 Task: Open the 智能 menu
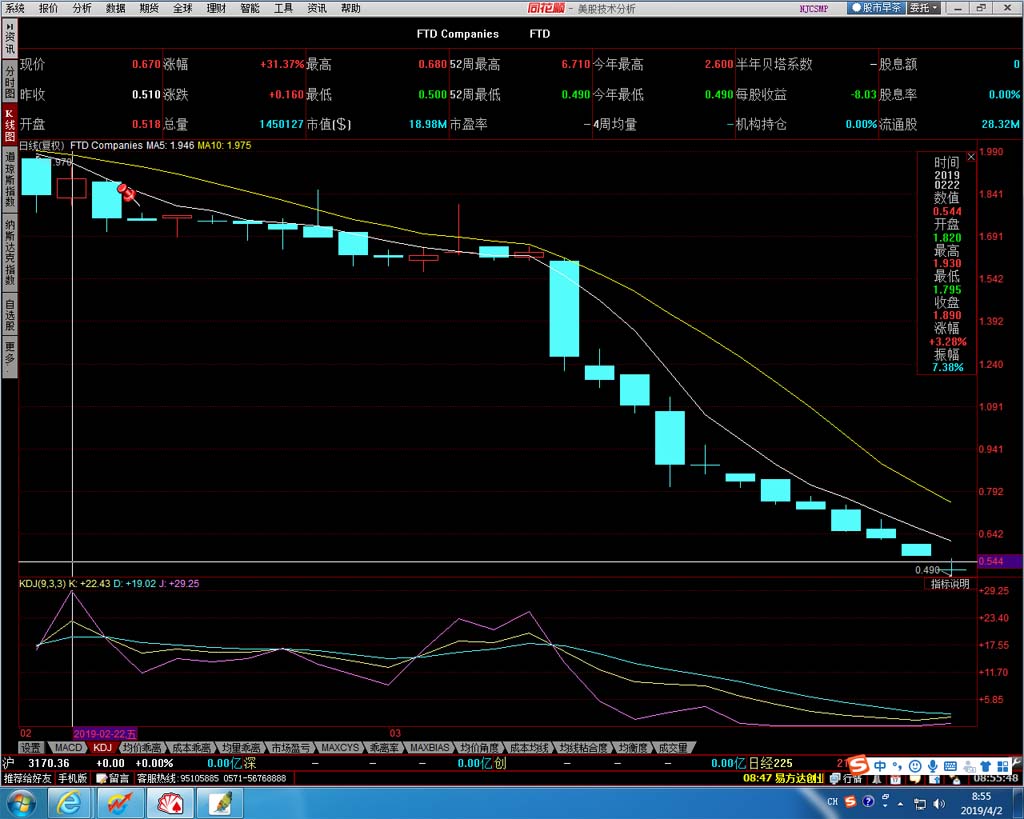click(250, 8)
